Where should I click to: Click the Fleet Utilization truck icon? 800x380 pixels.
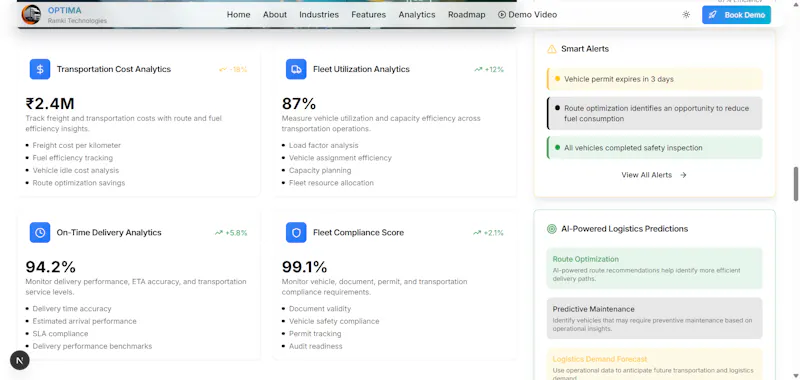(296, 69)
